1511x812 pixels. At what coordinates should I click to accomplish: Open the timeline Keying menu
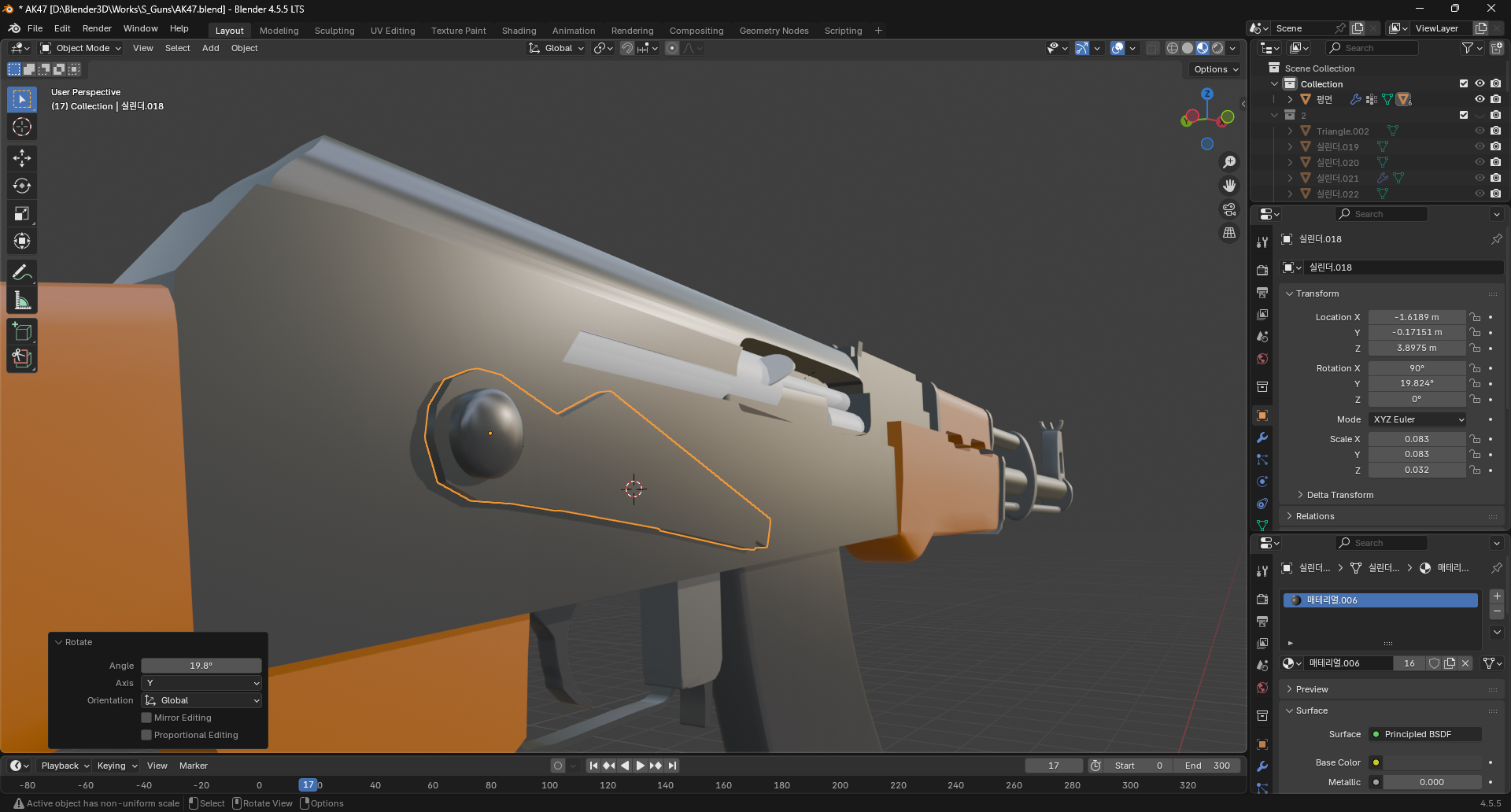click(x=116, y=766)
